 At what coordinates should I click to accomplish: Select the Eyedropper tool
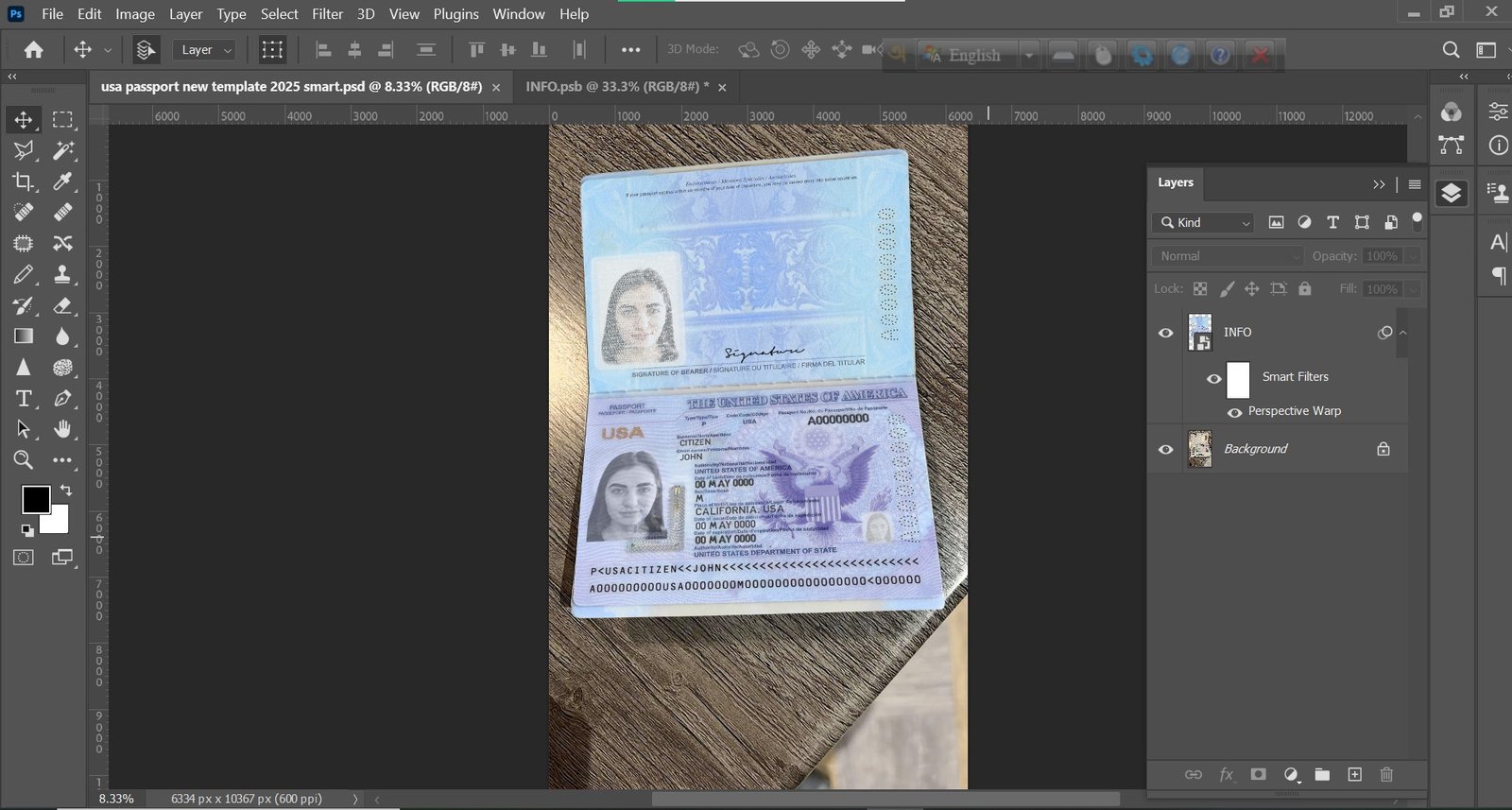point(63,181)
